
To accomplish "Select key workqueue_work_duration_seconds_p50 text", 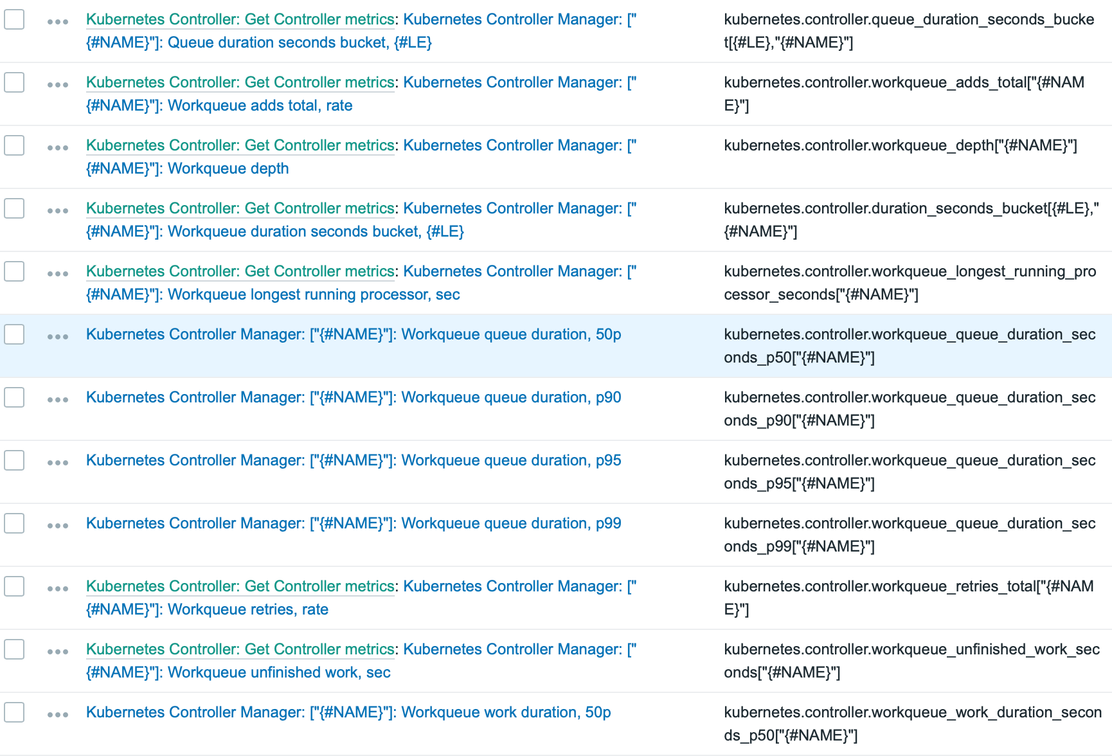I will tap(913, 723).
